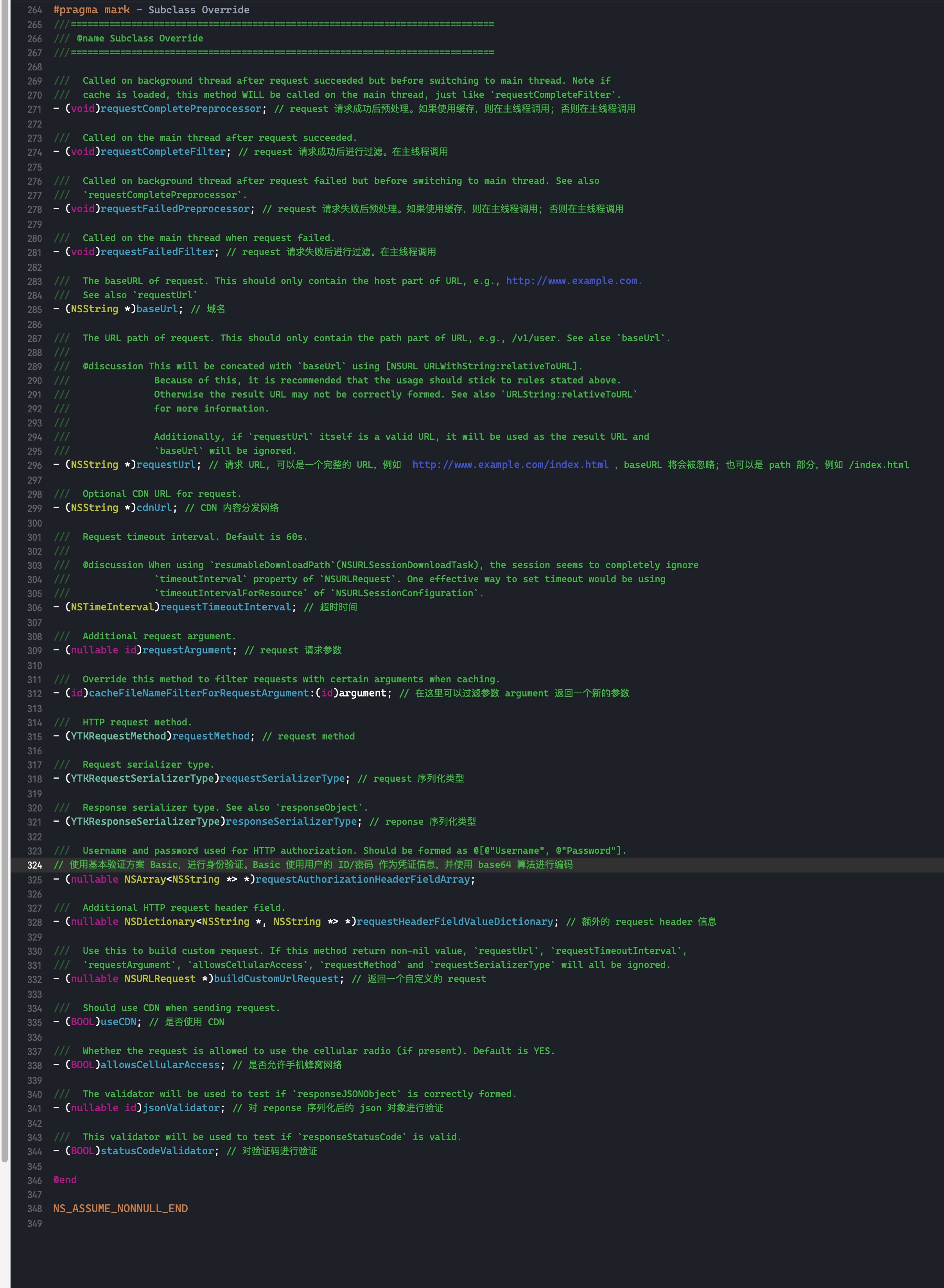The width and height of the screenshot is (944, 1288).
Task: Click the requestFailedPreprocessor method name
Action: [x=175, y=209]
